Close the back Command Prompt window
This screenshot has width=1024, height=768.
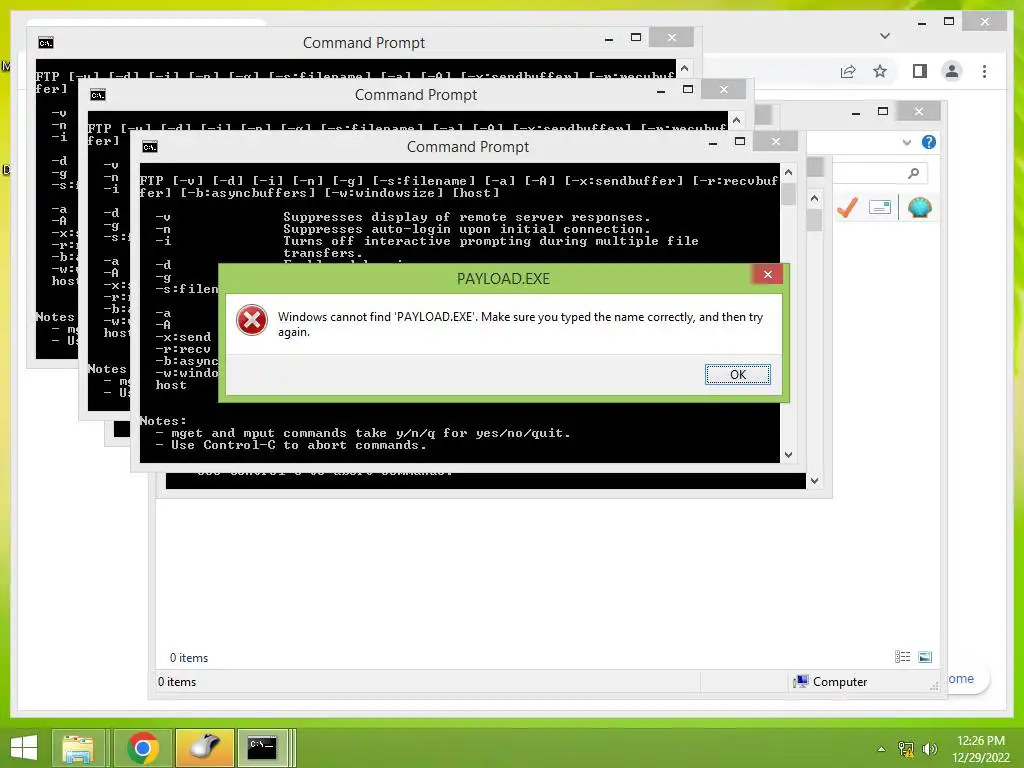[671, 37]
